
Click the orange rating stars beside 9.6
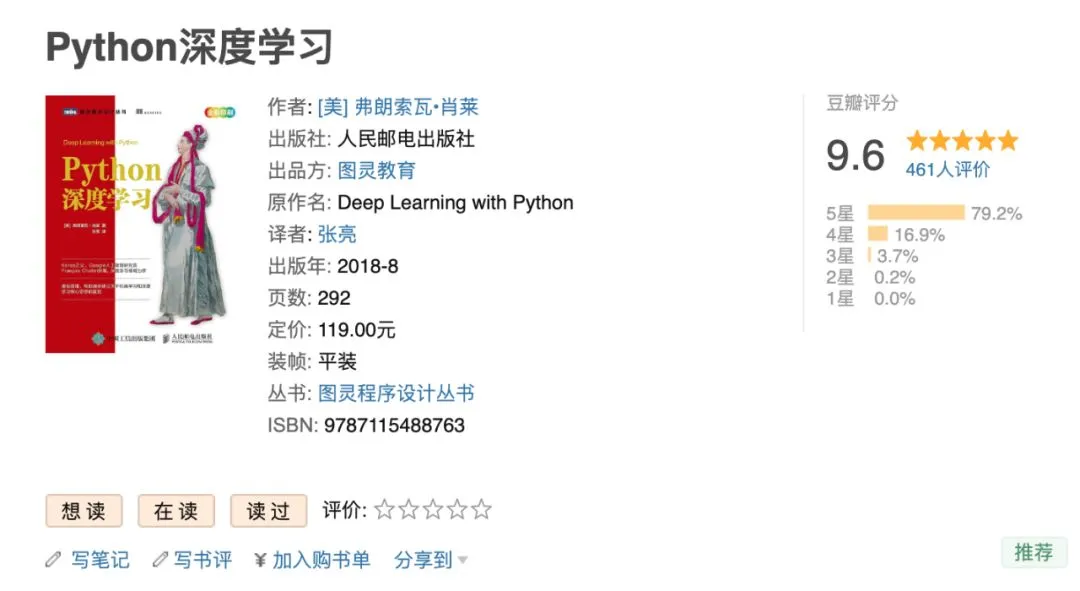(x=962, y=141)
